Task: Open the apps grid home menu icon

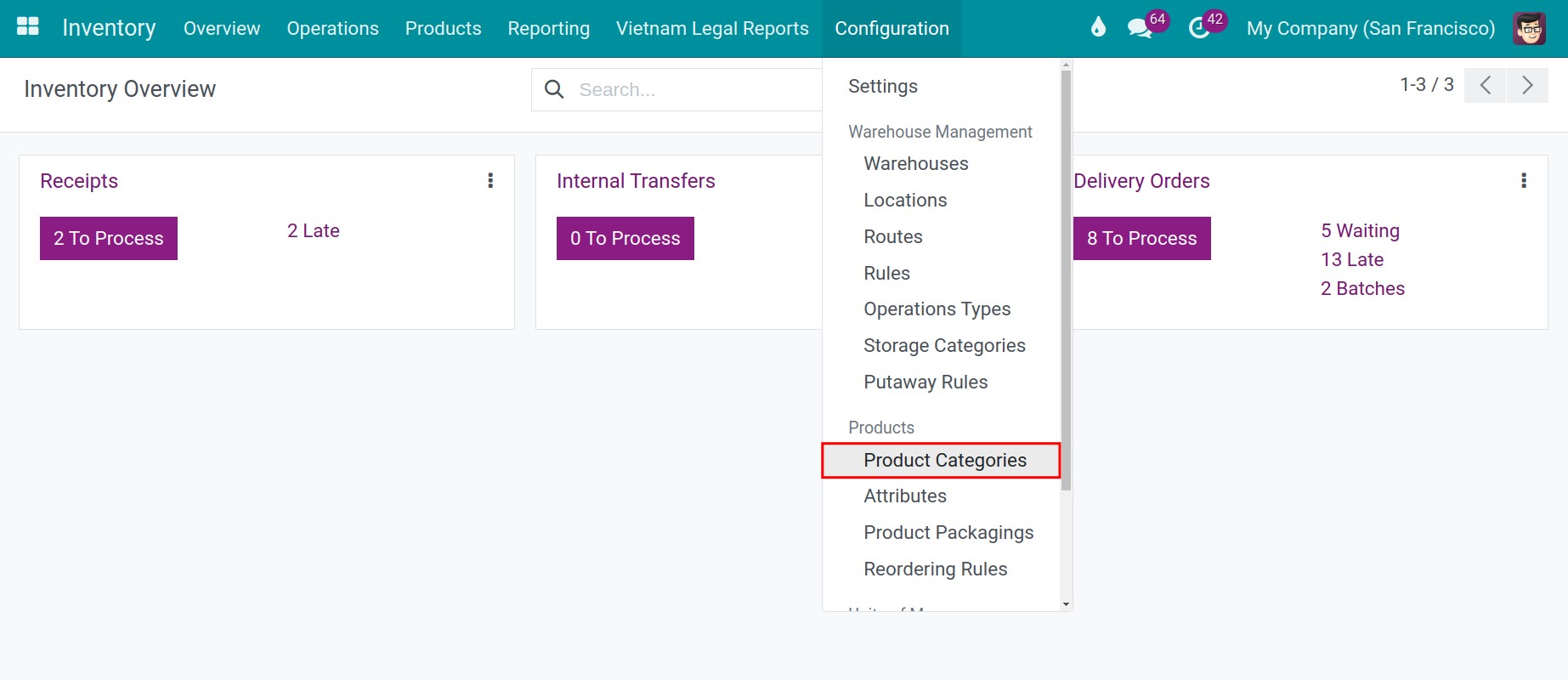Action: (x=28, y=26)
